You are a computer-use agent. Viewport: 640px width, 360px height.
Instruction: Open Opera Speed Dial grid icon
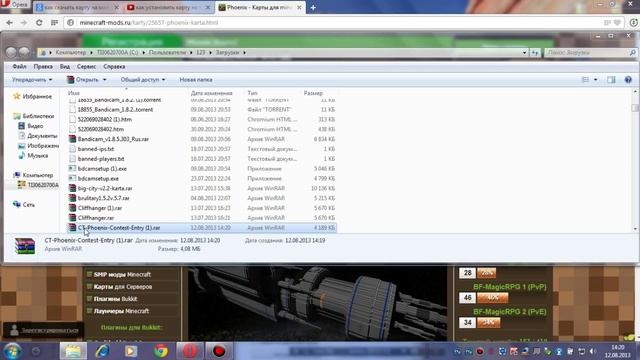[x=54, y=22]
